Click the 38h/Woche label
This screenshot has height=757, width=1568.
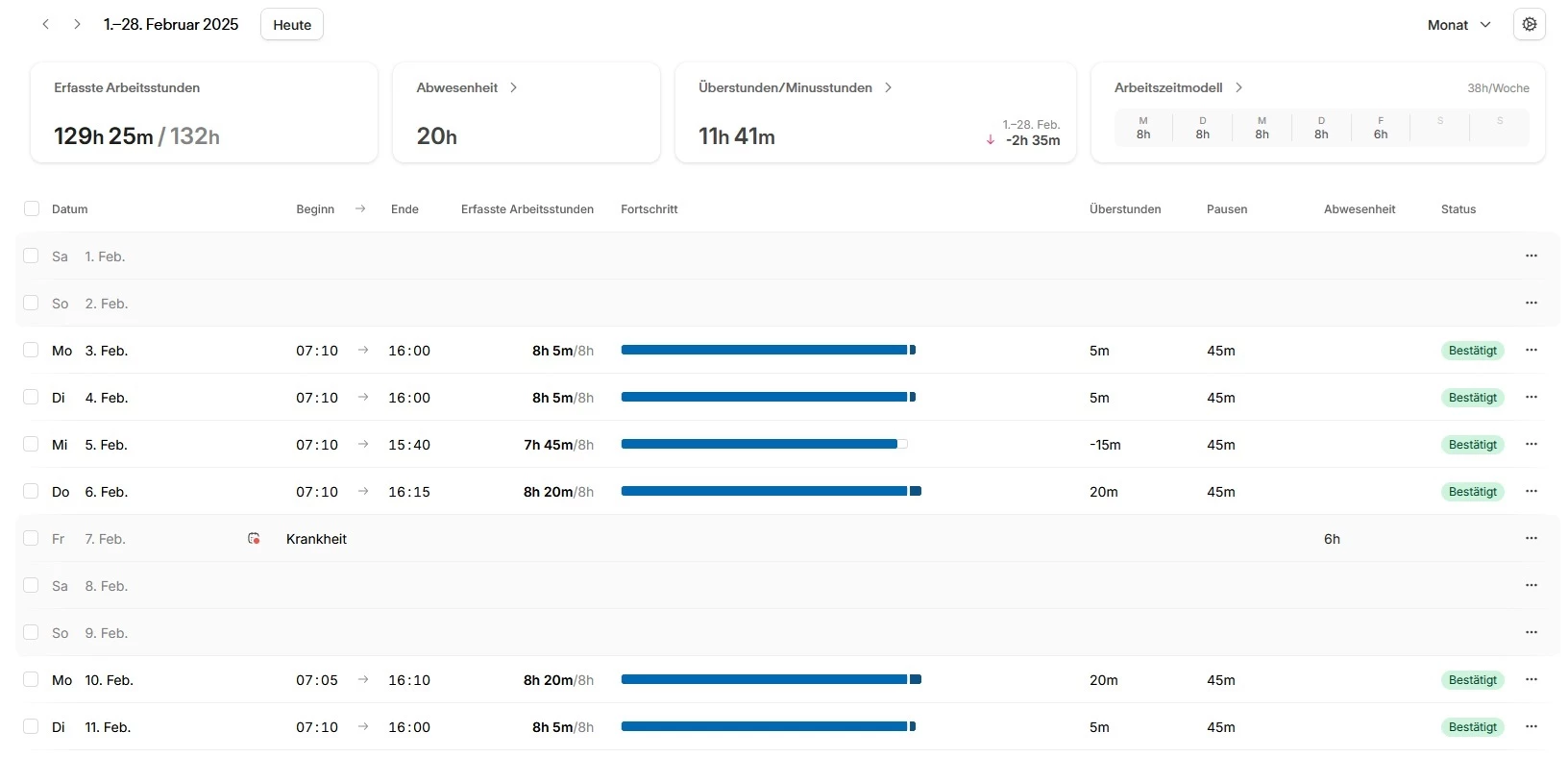click(x=1498, y=88)
